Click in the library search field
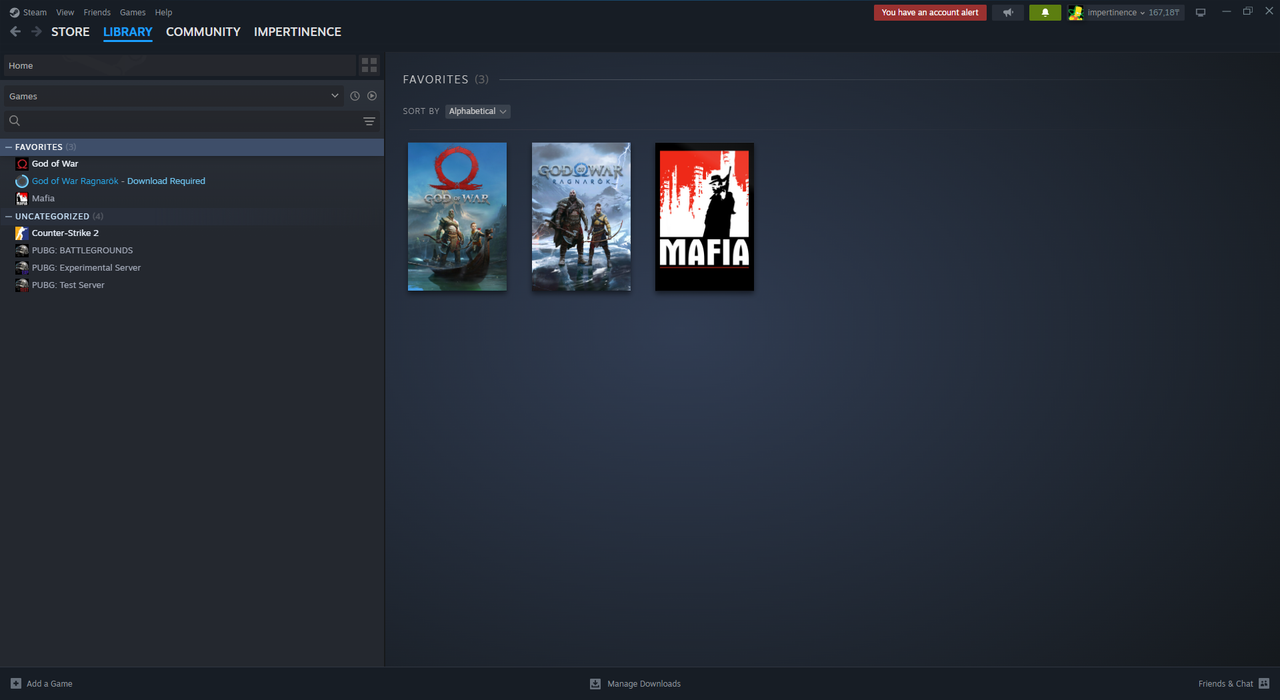The width and height of the screenshot is (1280, 700). pyautogui.click(x=190, y=121)
